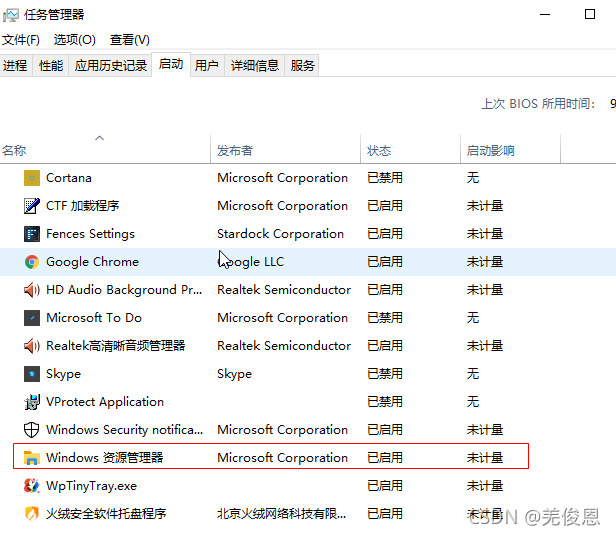616x535 pixels.
Task: Select the Cortana name text
Action: 69,178
